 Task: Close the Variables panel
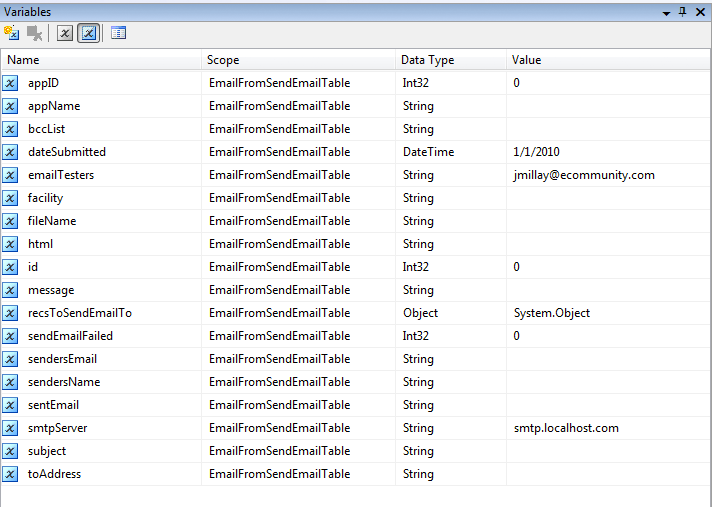point(700,11)
